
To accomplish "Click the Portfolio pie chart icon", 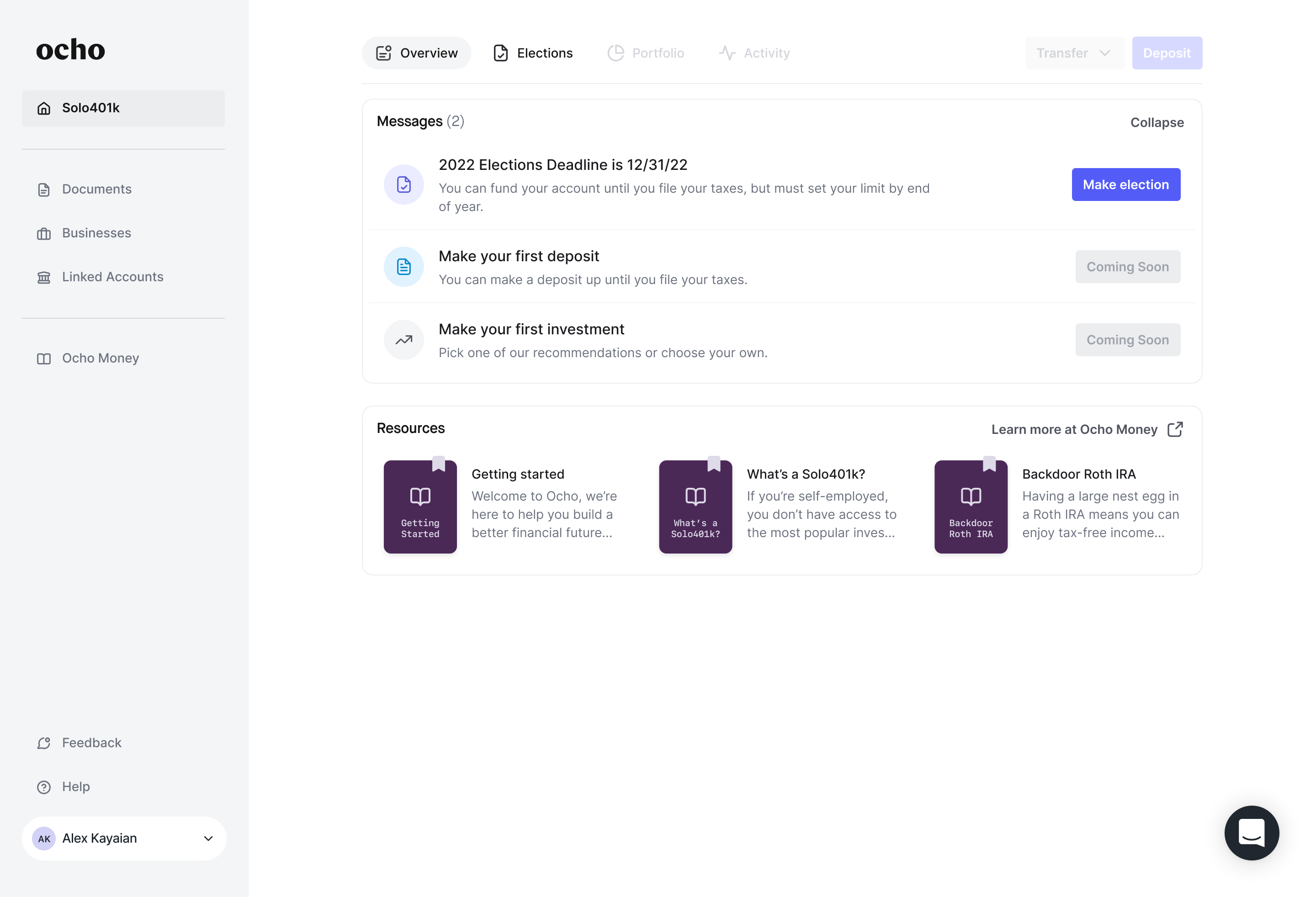I will point(616,53).
